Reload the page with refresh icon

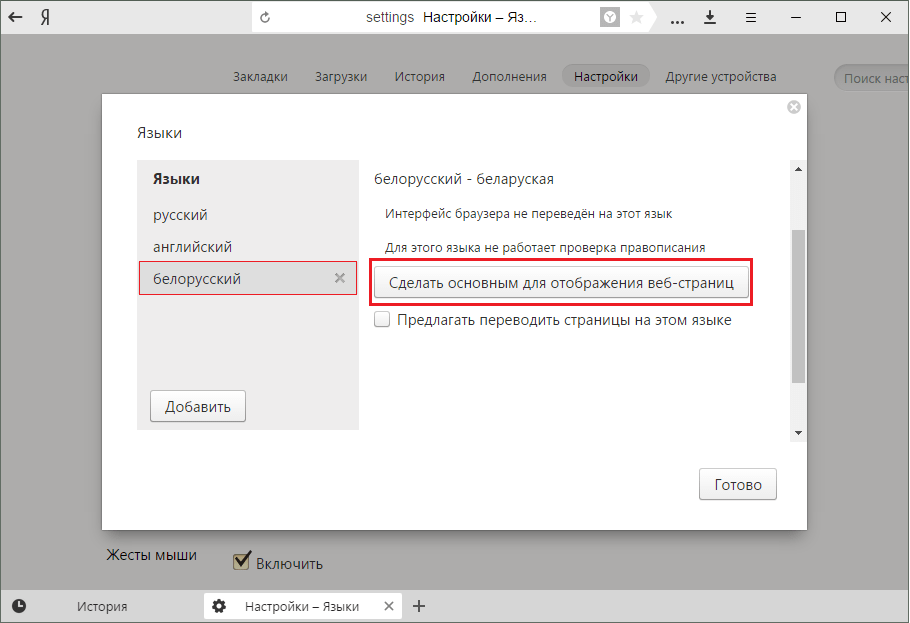pos(265,17)
